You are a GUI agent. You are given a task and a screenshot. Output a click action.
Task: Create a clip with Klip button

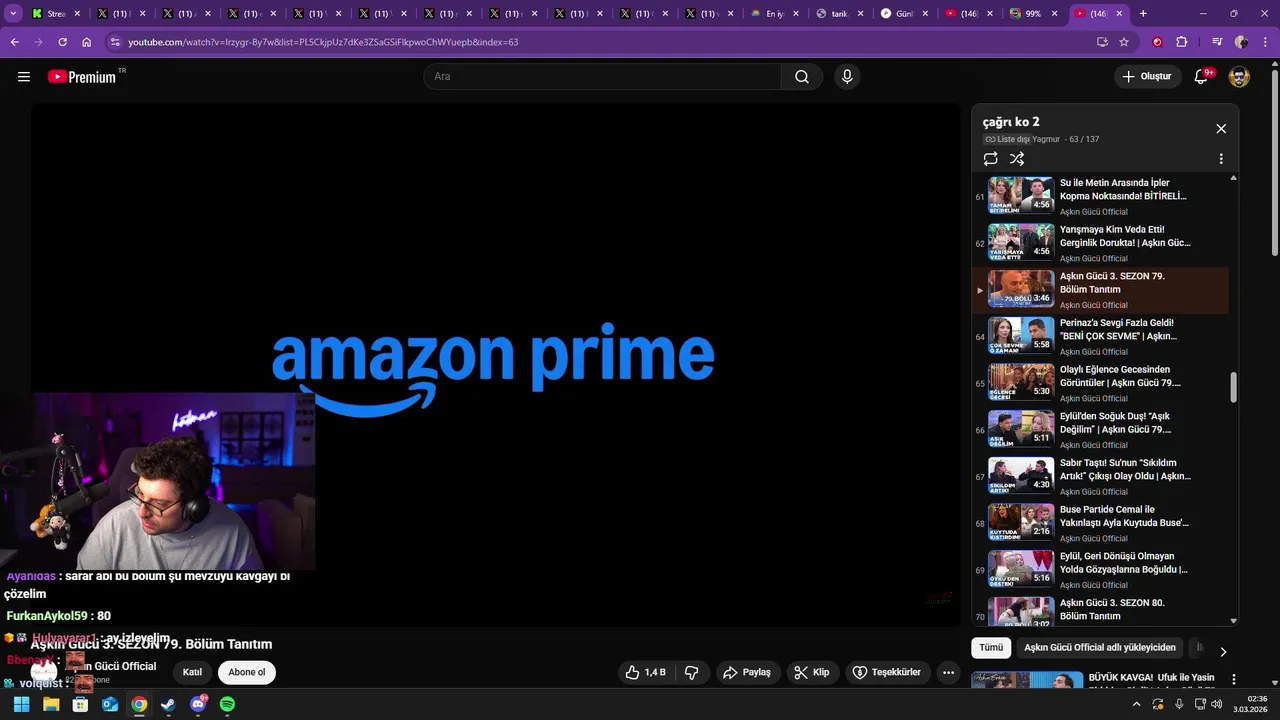tap(812, 672)
